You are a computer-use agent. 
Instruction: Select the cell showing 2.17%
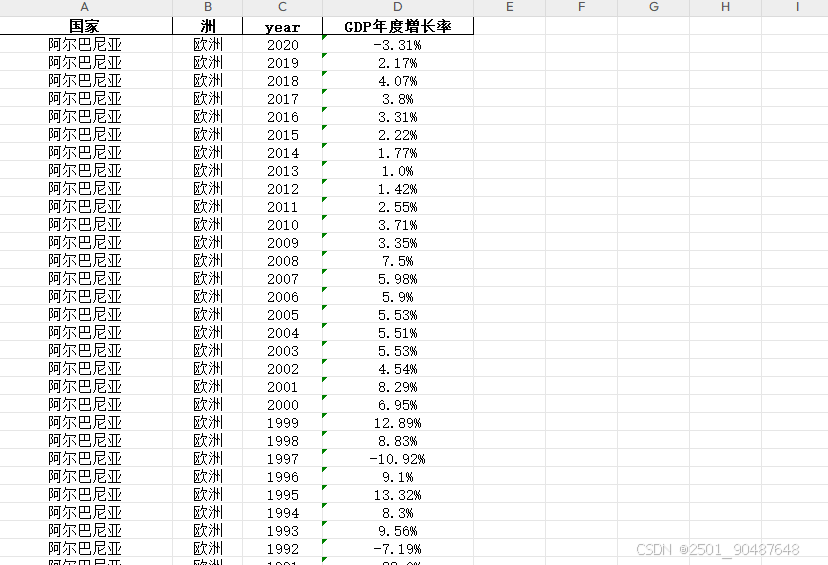[398, 63]
